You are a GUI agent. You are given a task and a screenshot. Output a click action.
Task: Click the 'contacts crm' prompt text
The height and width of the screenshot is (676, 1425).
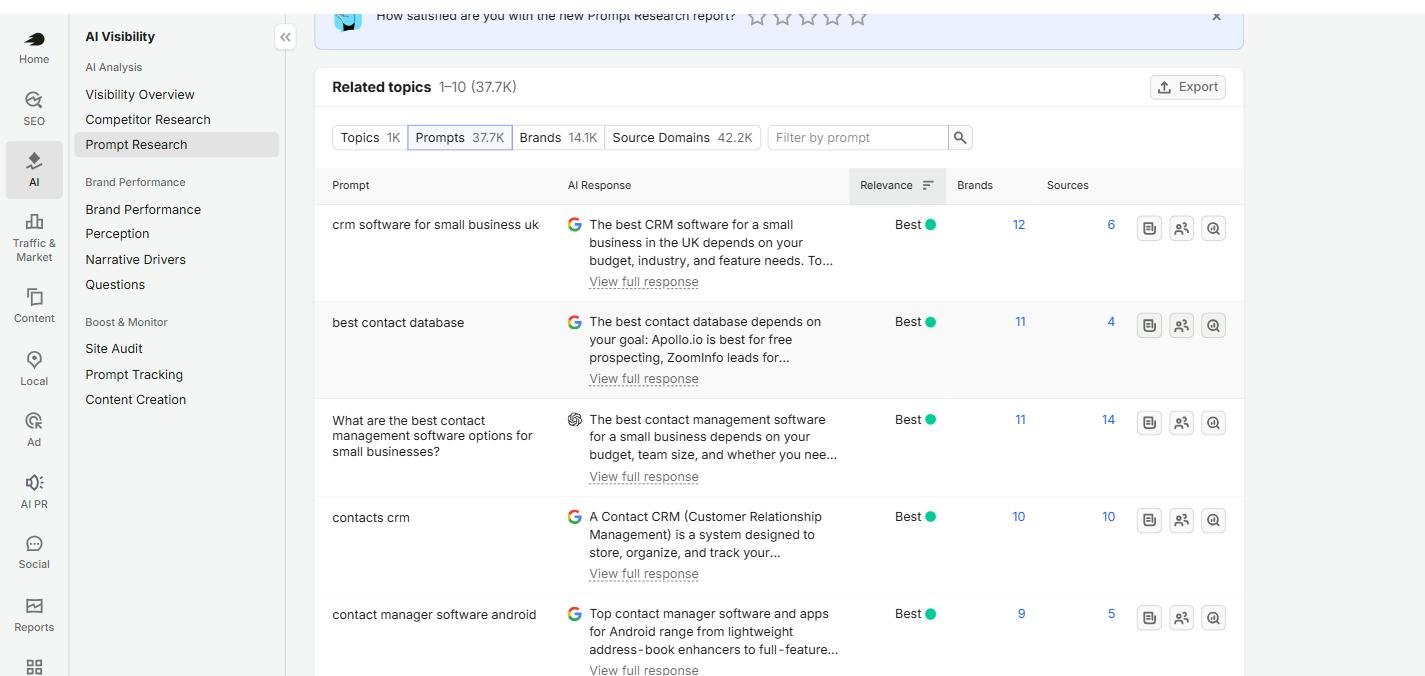371,518
